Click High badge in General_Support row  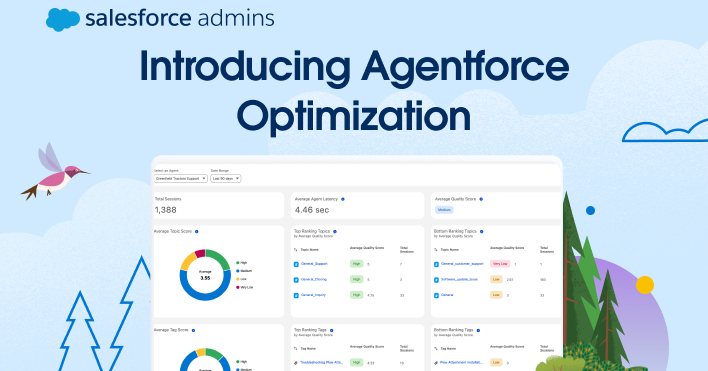click(x=357, y=264)
